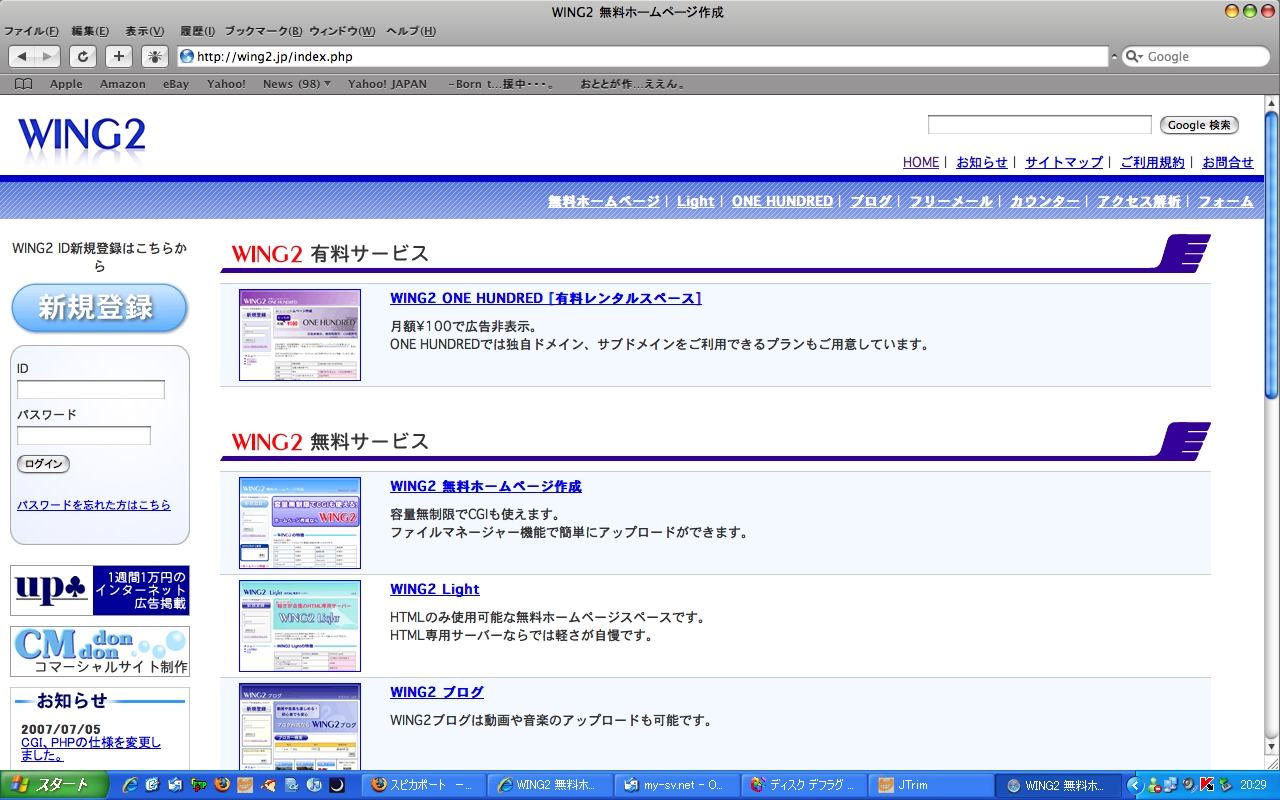Click the HOME link

pyautogui.click(x=921, y=162)
